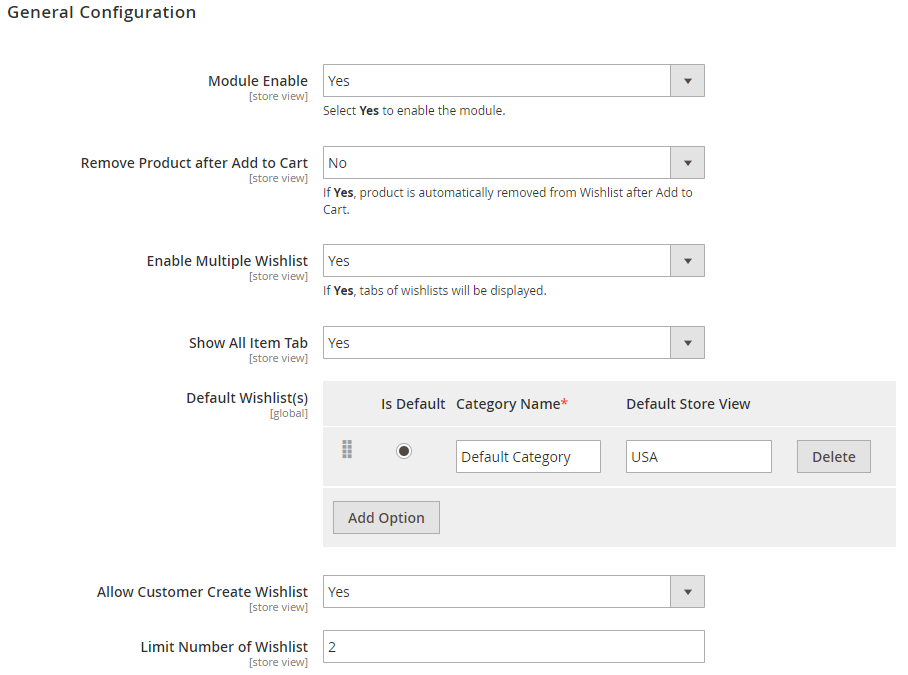Click the Show All Item Tab arrow button
This screenshot has height=675, width=908.
(x=687, y=343)
